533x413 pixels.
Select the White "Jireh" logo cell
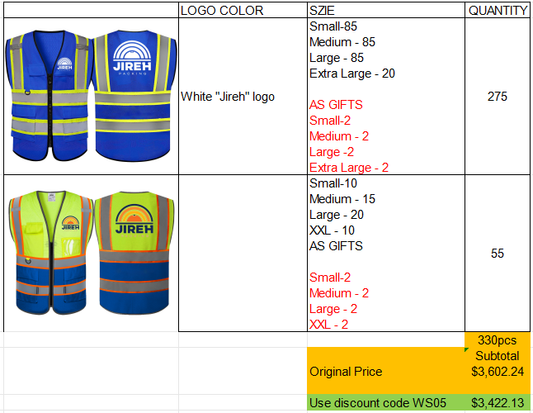tap(243, 97)
